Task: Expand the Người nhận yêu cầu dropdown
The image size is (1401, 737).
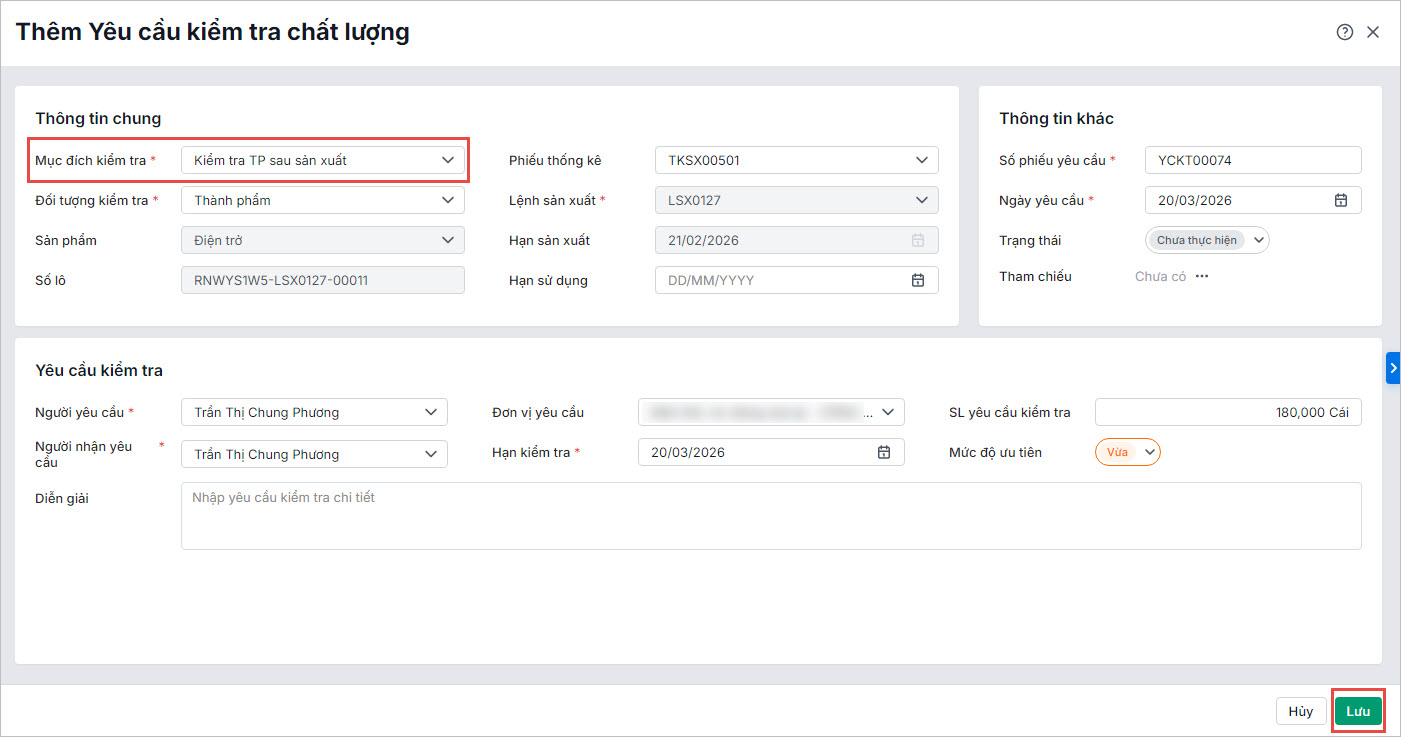Action: (x=314, y=454)
